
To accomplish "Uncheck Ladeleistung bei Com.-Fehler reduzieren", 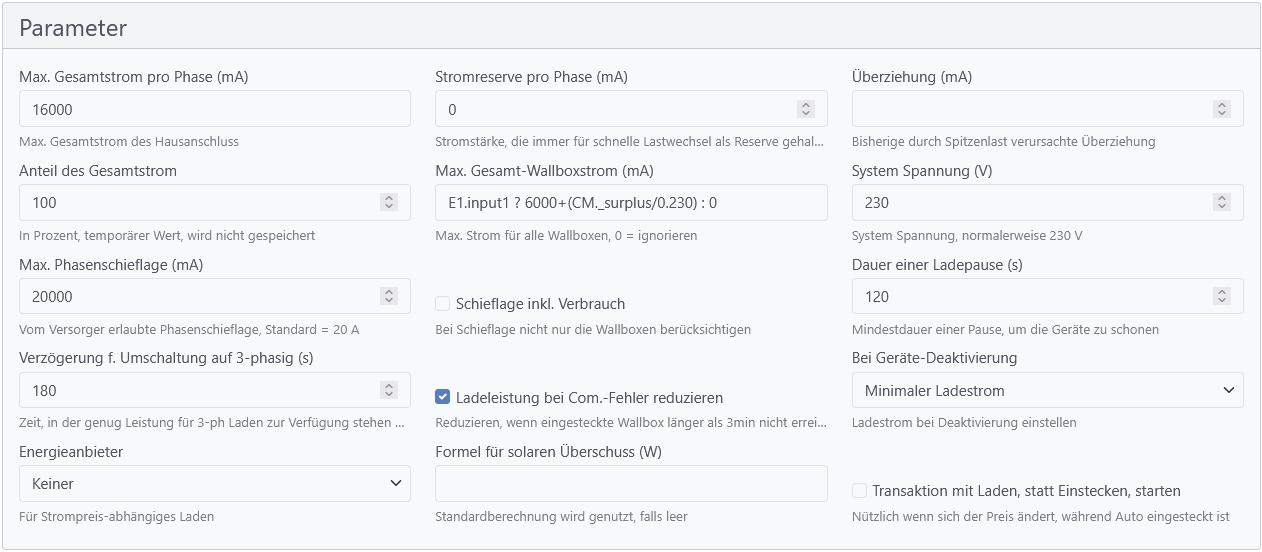I will pyautogui.click(x=443, y=397).
